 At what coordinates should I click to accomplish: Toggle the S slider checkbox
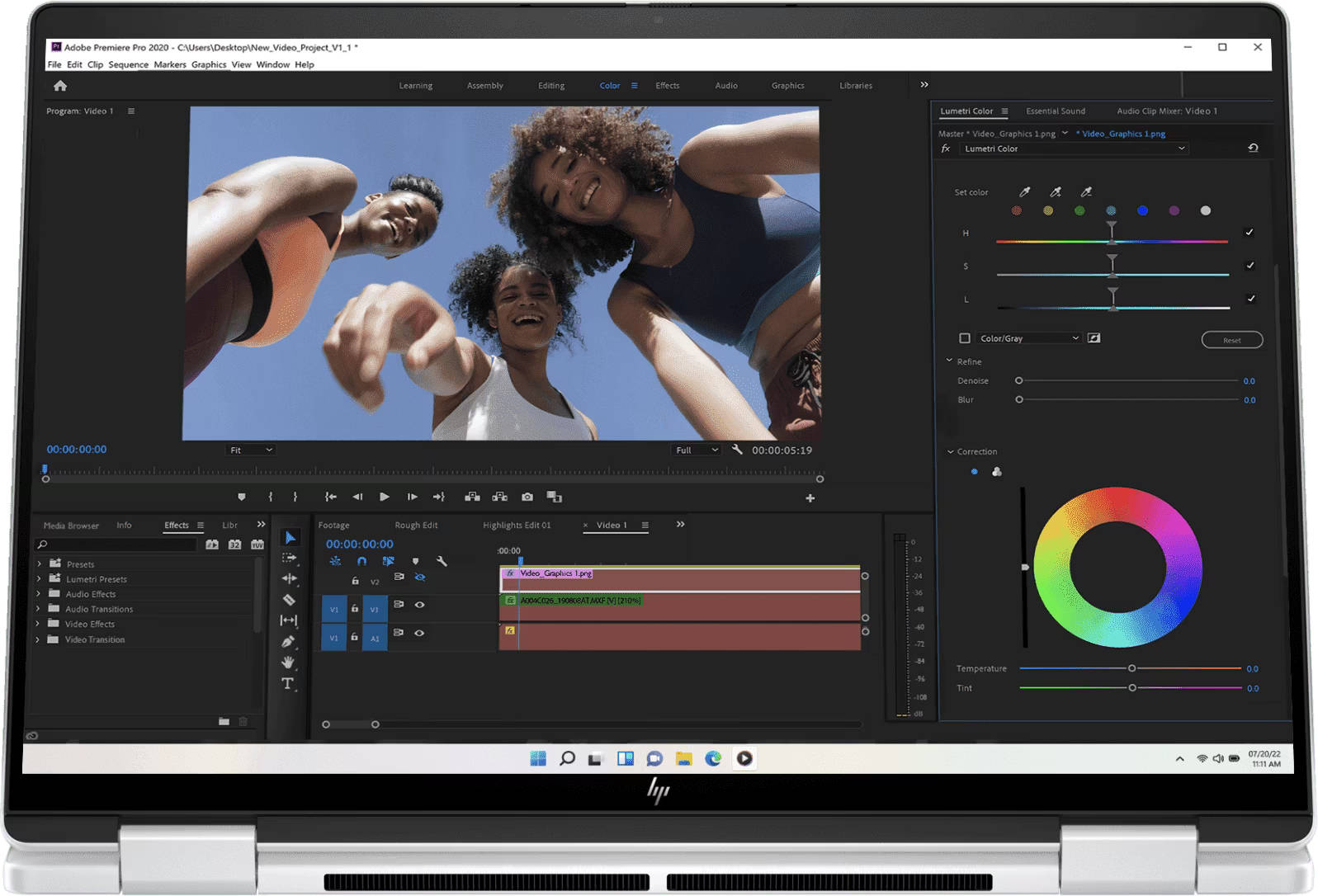tap(1250, 266)
